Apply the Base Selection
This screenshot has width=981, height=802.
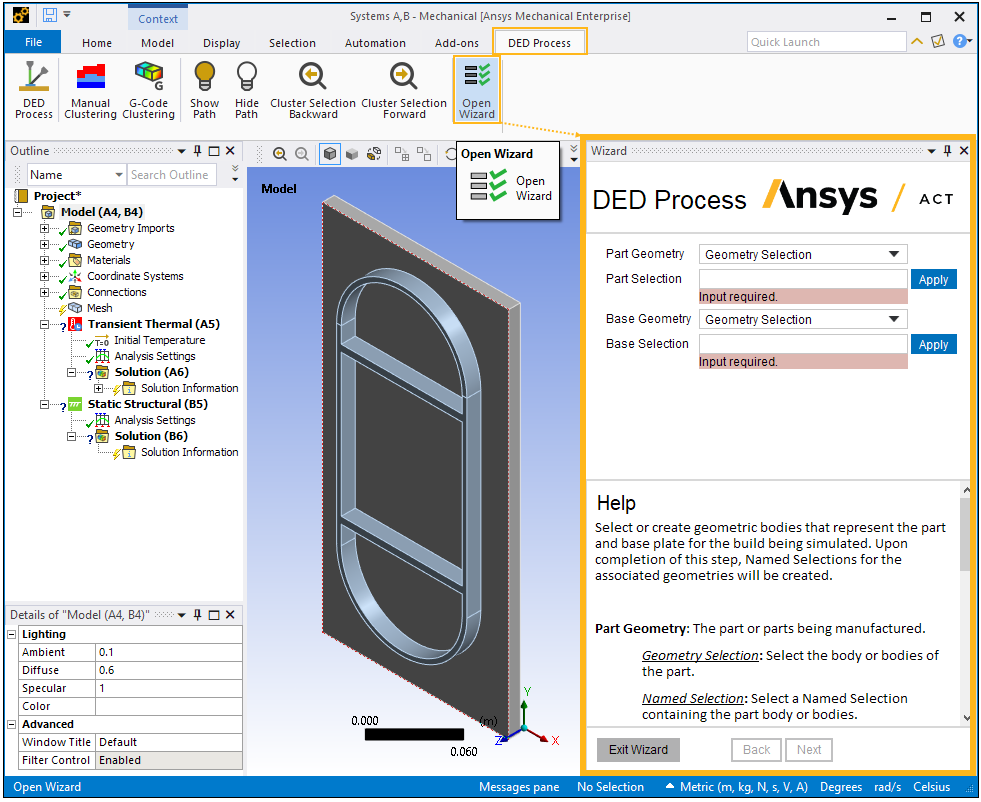(933, 344)
